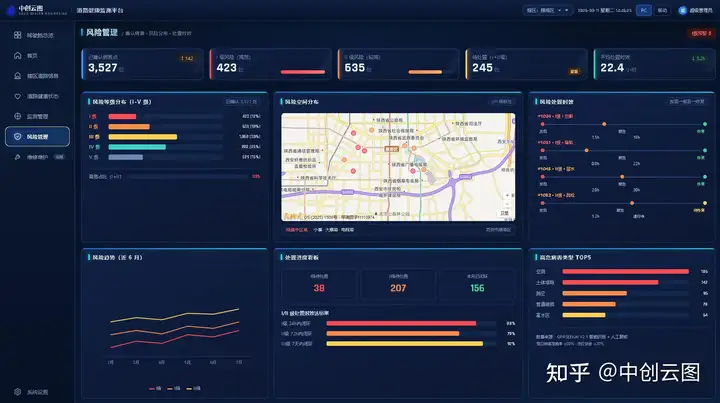
Task: Click the map zoom-in plus control
Action: tap(507, 196)
